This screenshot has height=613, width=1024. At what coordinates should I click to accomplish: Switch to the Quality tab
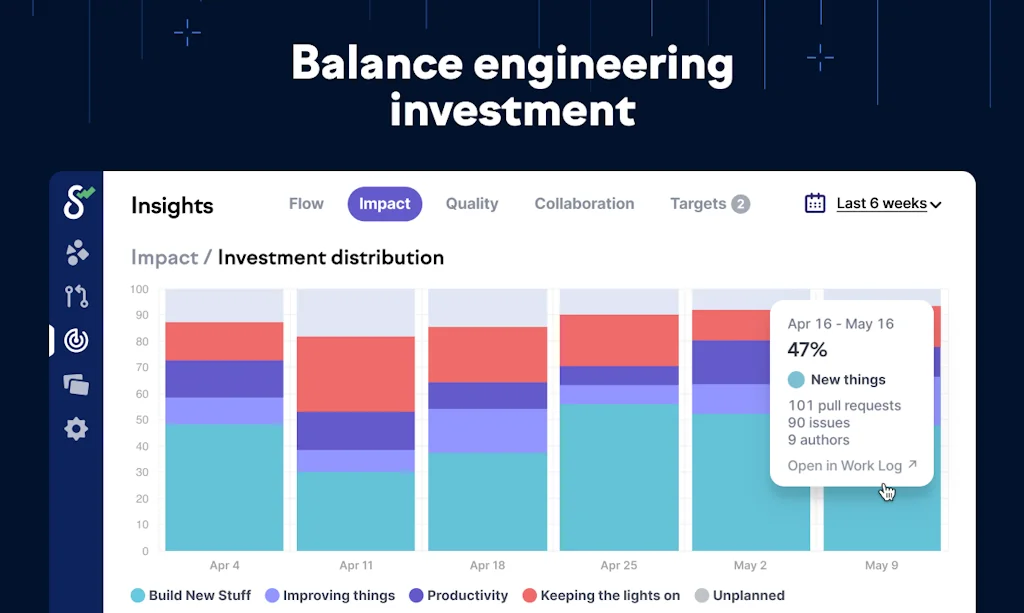(x=472, y=203)
